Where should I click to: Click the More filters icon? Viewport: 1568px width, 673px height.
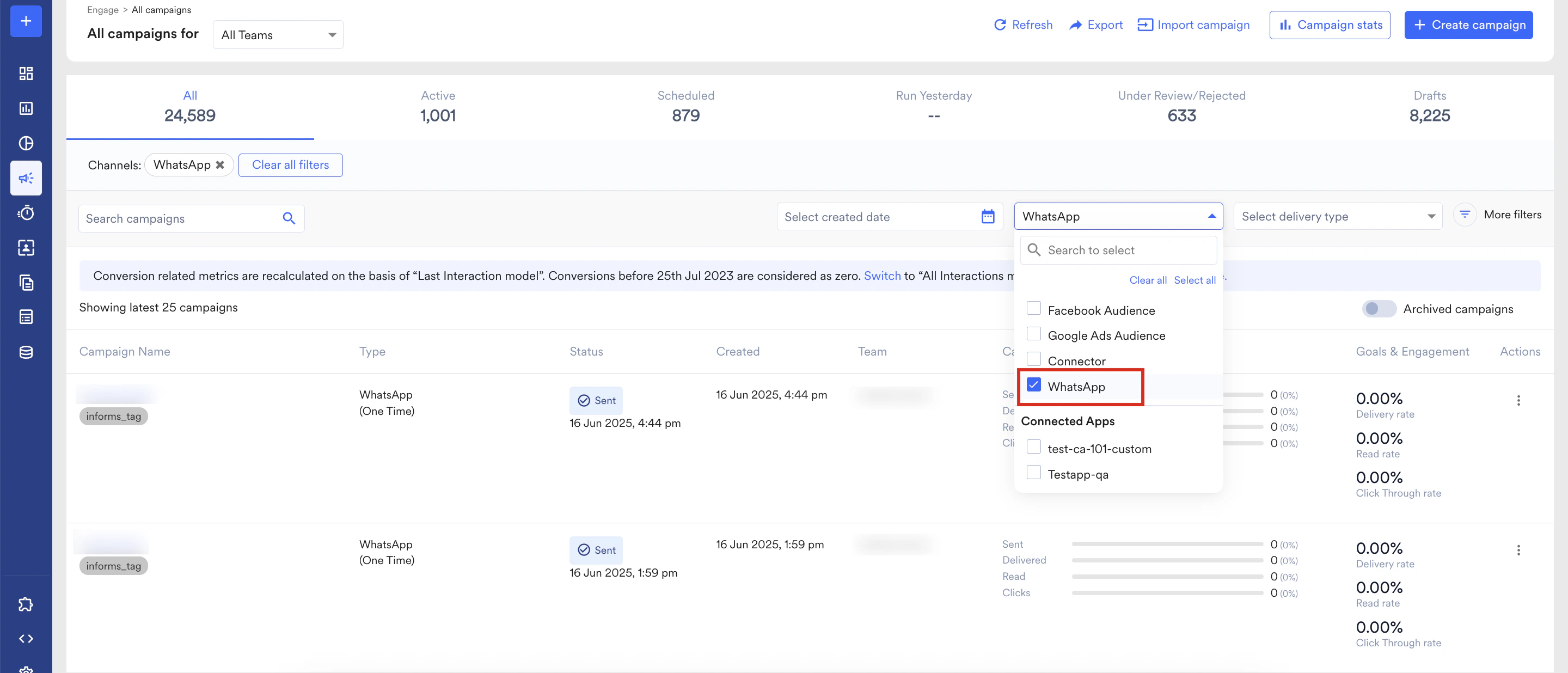pos(1465,215)
